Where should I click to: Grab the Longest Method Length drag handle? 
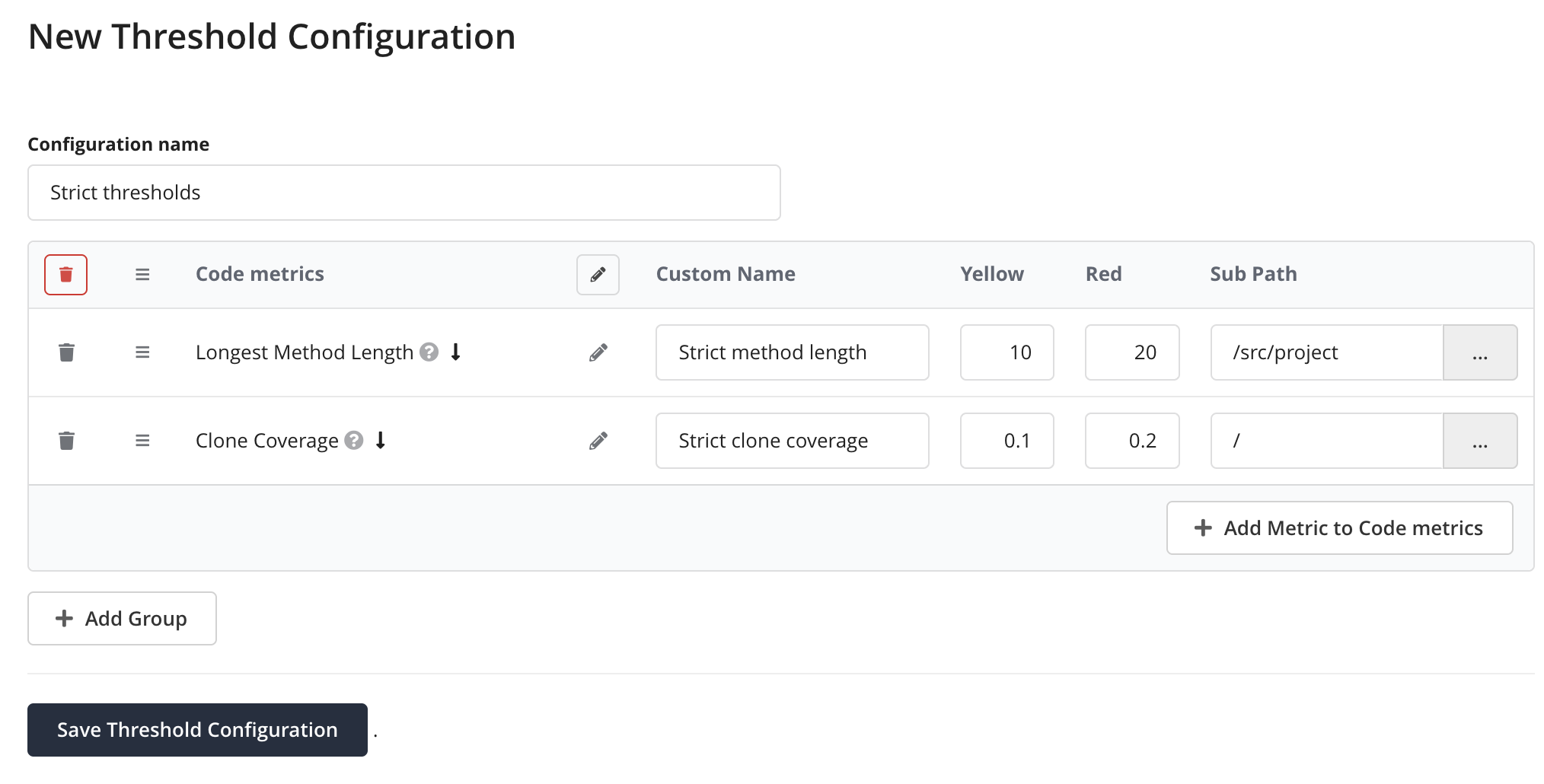(142, 352)
